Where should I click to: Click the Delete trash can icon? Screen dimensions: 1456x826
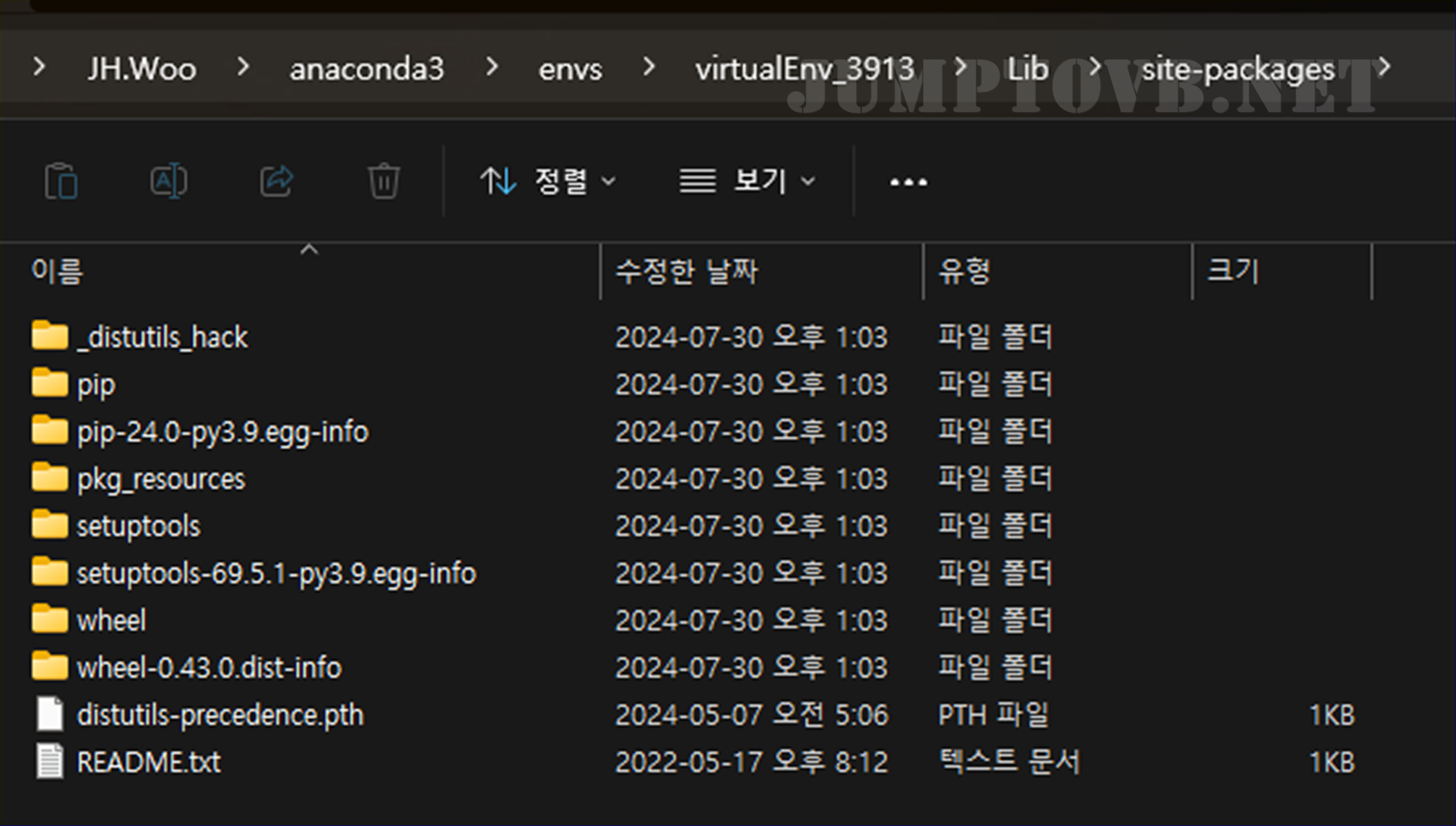(383, 181)
